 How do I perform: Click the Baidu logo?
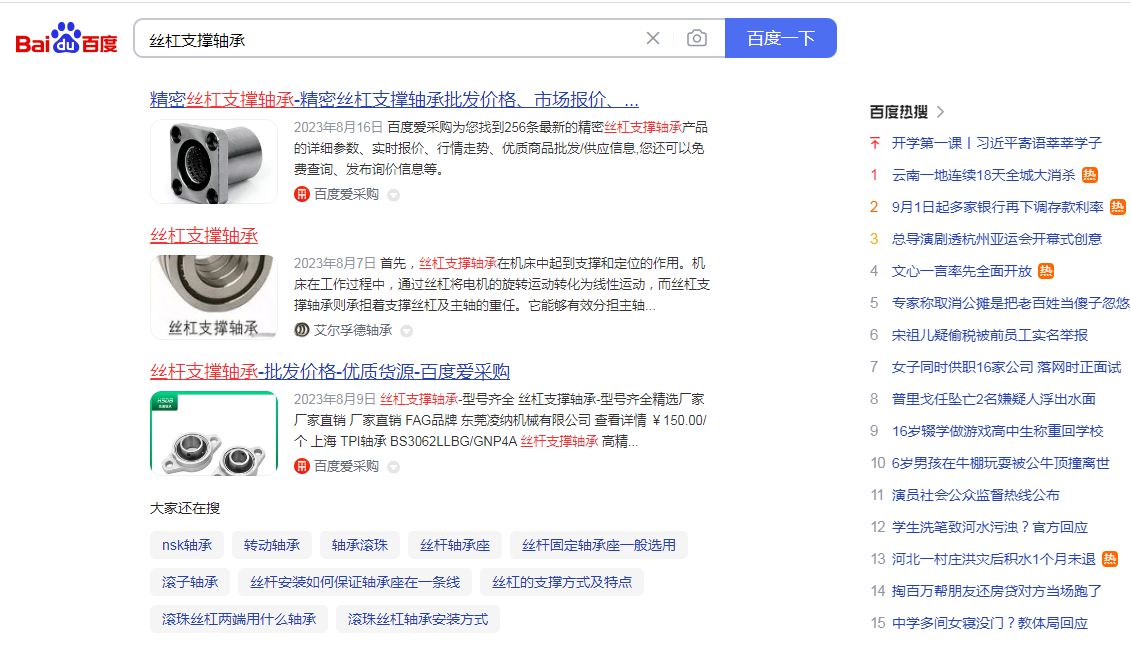[x=66, y=38]
